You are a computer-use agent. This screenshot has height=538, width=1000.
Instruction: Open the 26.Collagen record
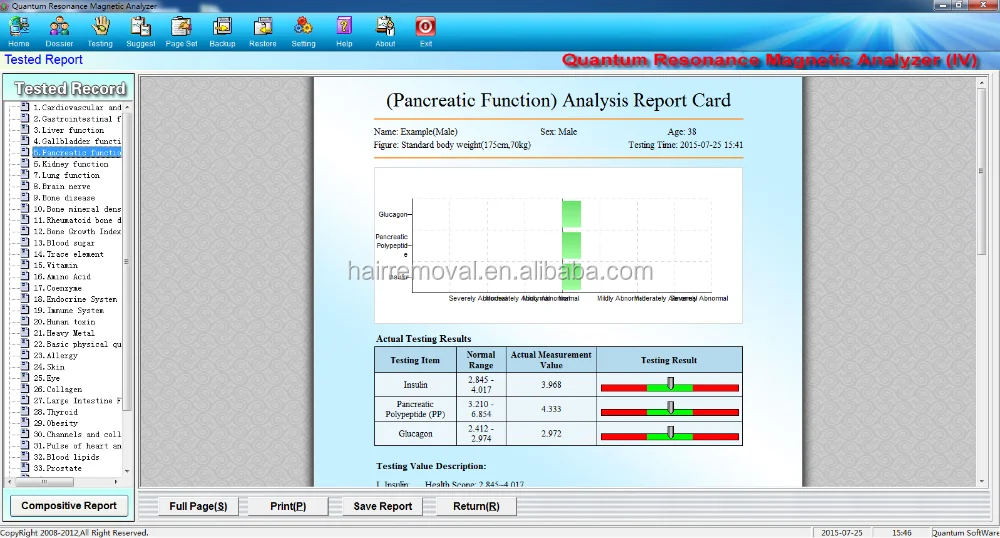tap(57, 389)
